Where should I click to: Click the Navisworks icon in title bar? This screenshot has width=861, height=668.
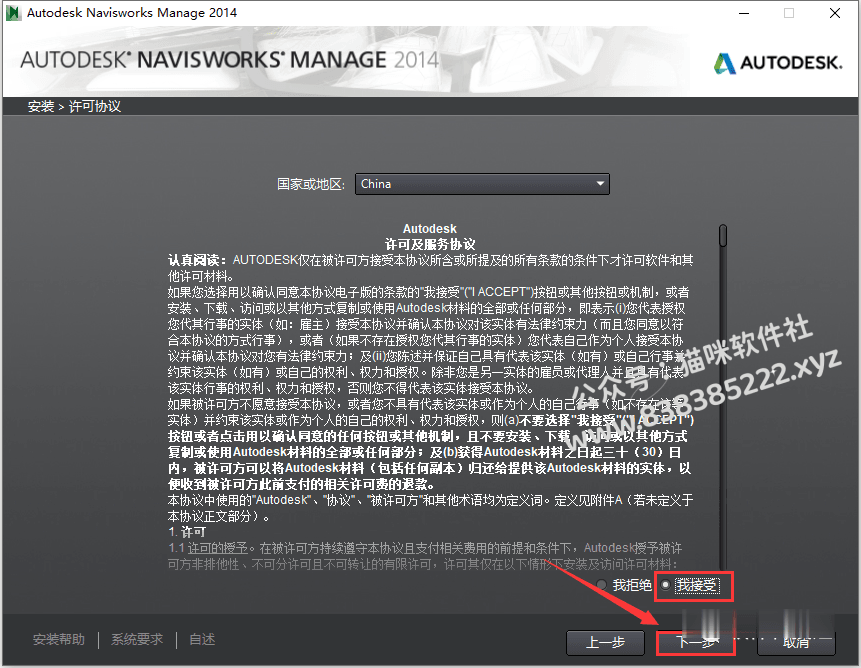pos(13,13)
